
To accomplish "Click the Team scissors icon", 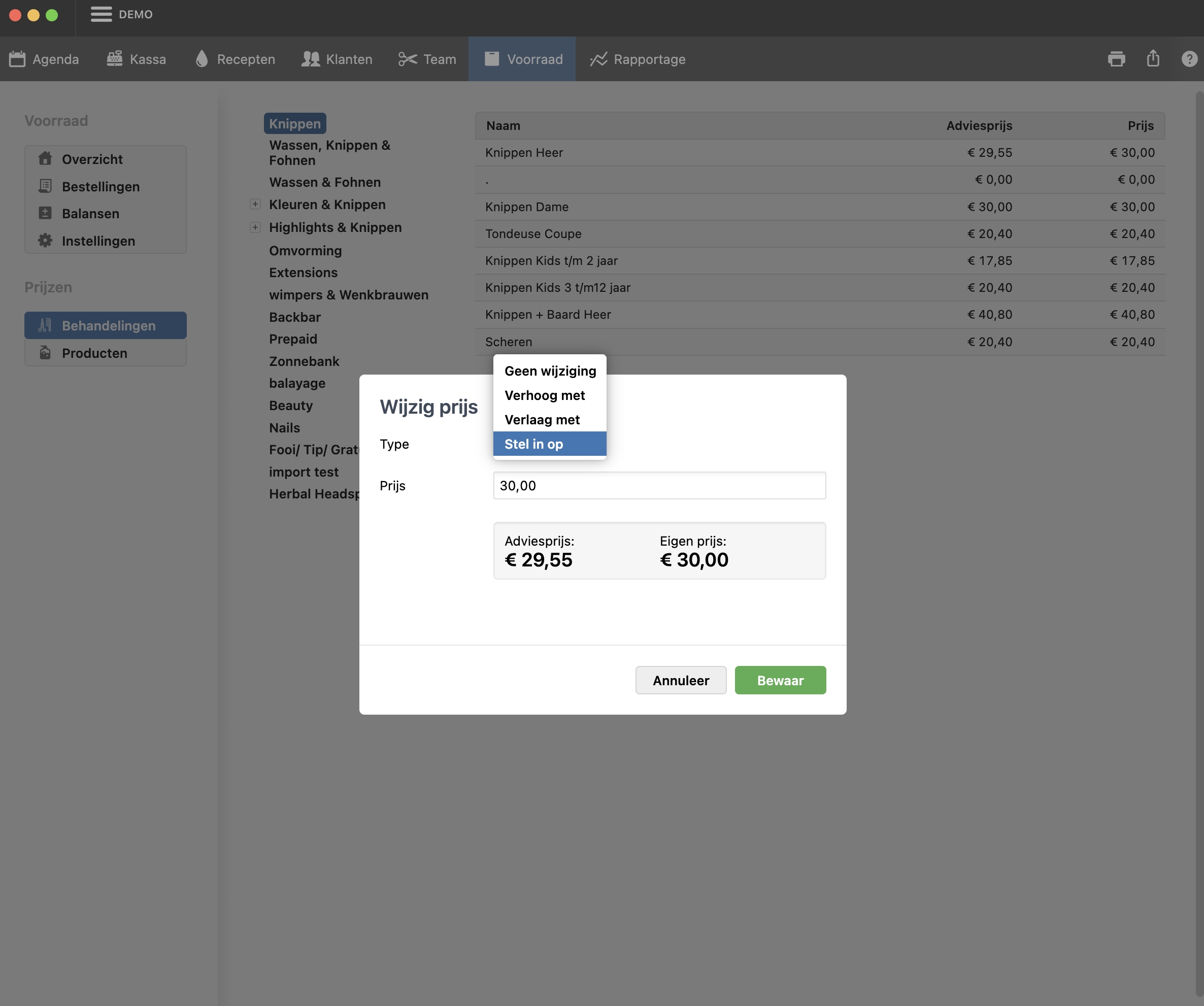I will [x=407, y=59].
